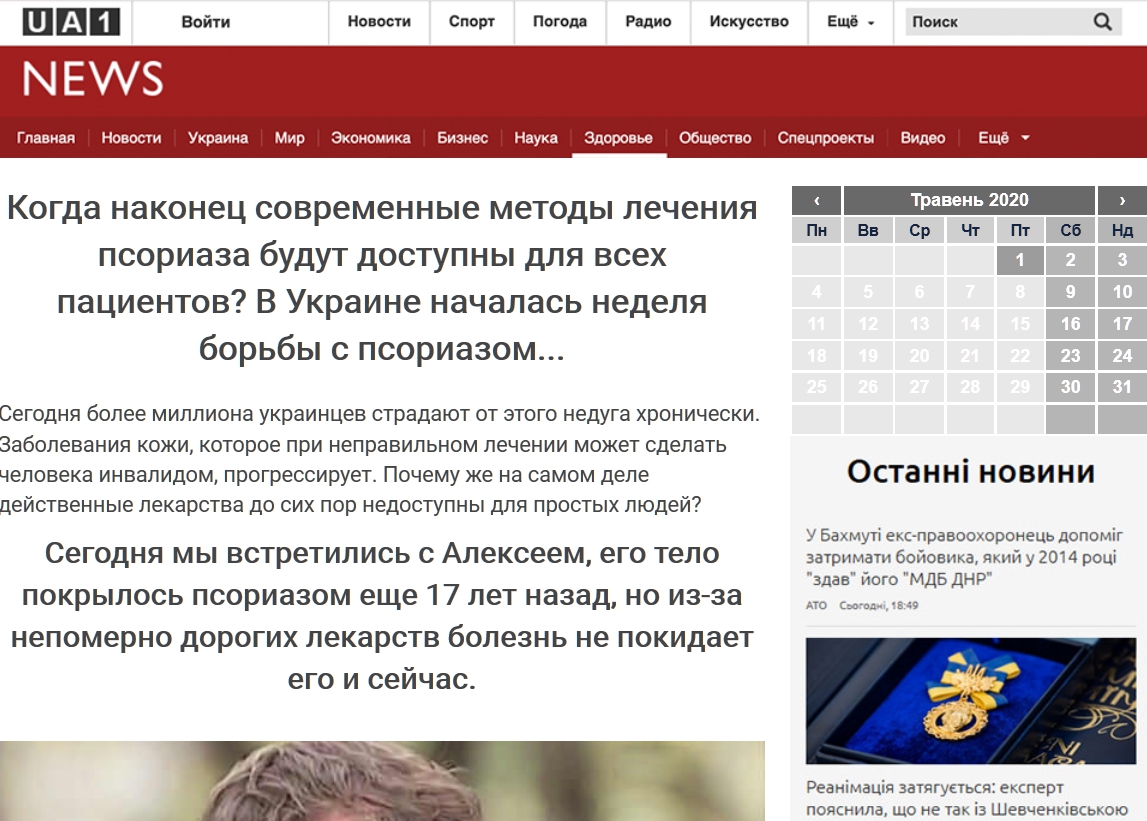
Task: Open Новости in the top bar
Action: [x=379, y=22]
